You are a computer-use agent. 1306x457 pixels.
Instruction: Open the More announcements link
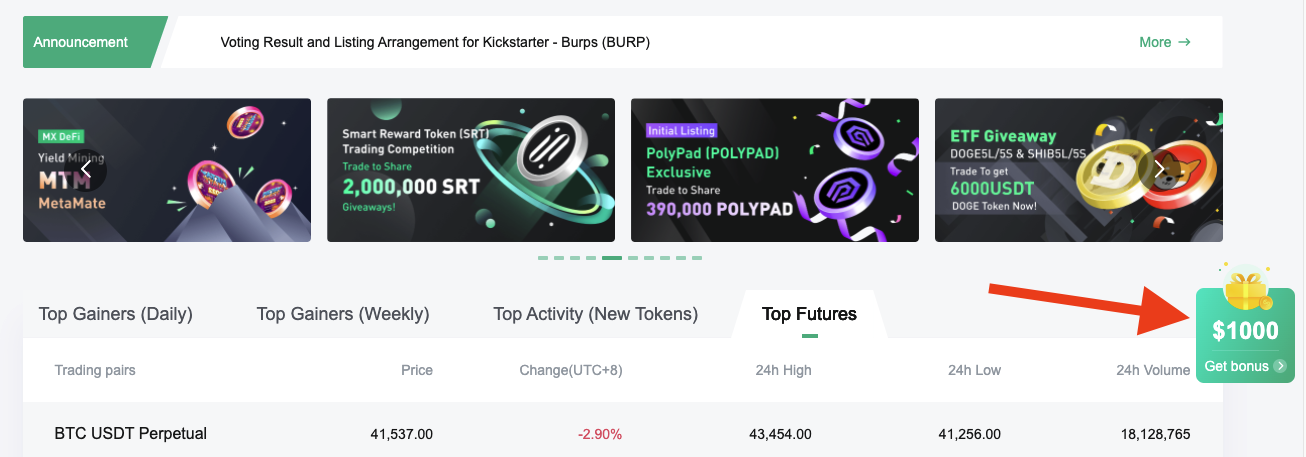1155,42
